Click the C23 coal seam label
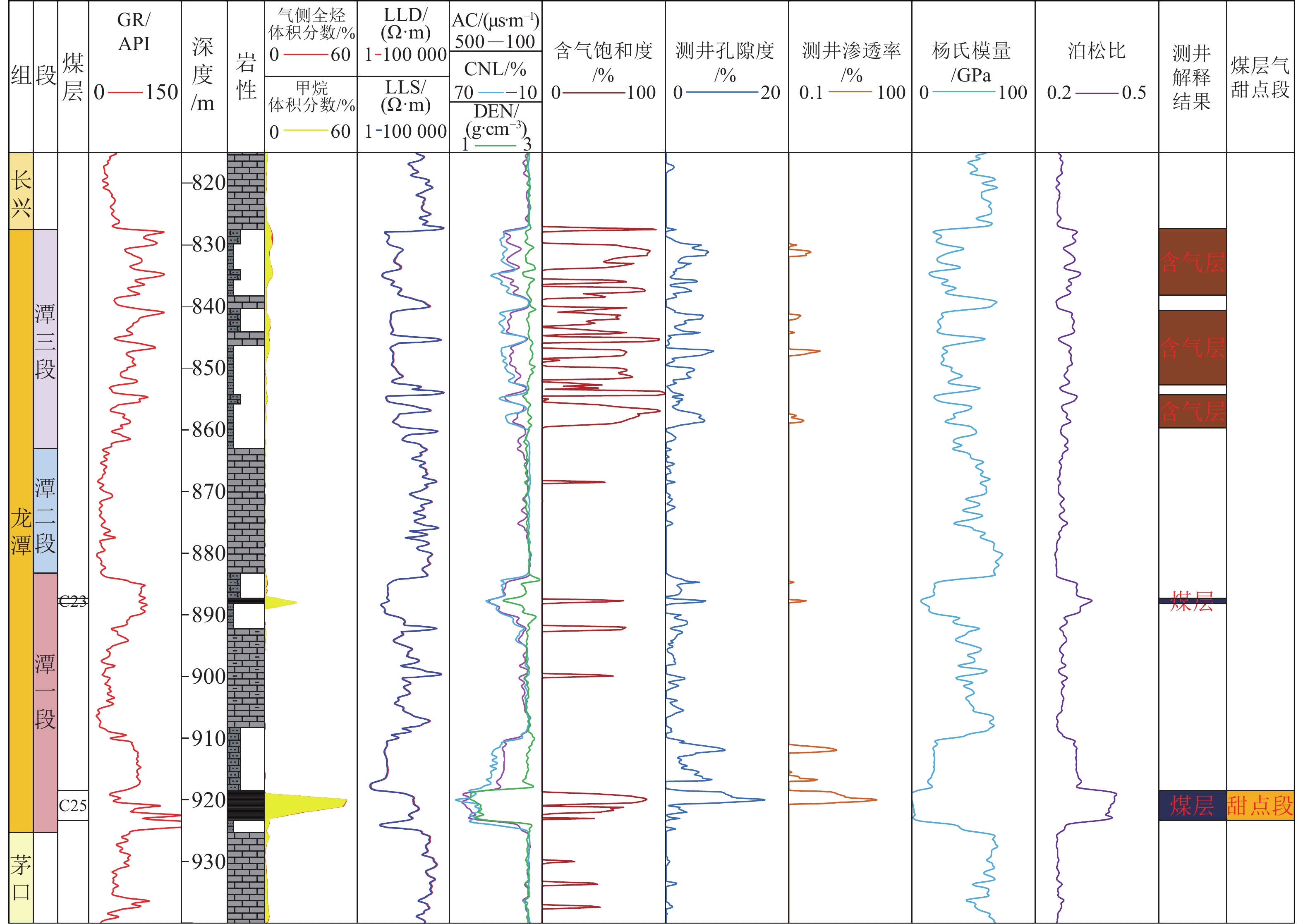Viewport: 1303px width, 924px height. 73,601
